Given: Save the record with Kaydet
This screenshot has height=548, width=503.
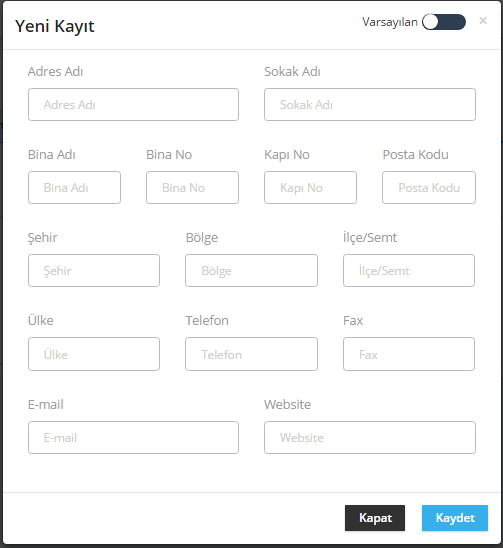Looking at the screenshot, I should [x=455, y=518].
